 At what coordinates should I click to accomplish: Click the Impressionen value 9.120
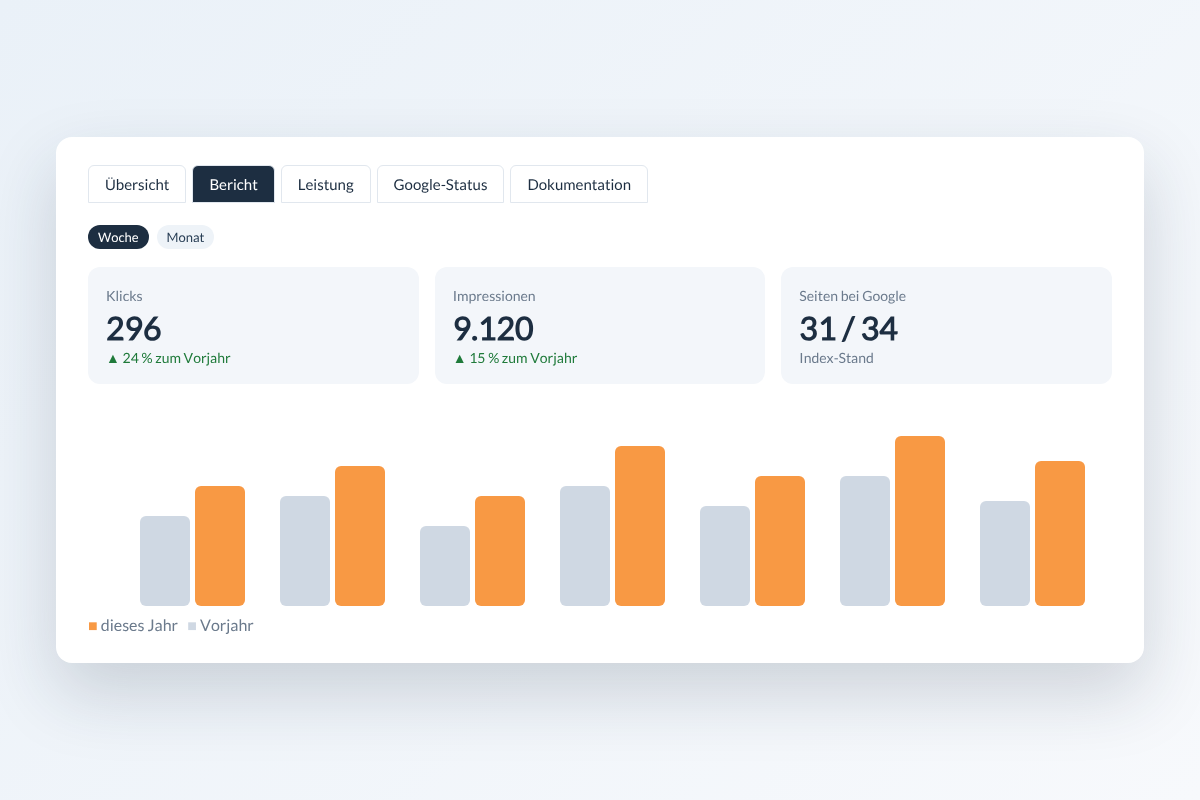click(493, 328)
